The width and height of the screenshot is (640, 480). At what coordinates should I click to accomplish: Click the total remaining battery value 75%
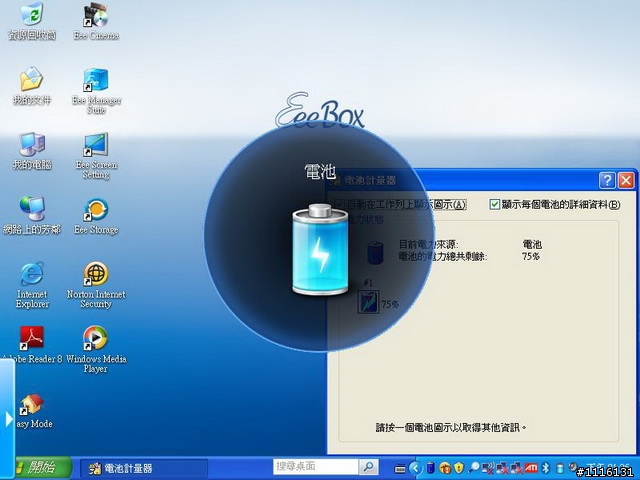[531, 256]
